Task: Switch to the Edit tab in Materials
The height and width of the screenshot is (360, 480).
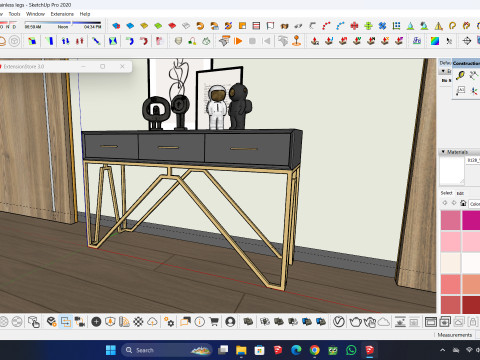Action: coord(460,193)
